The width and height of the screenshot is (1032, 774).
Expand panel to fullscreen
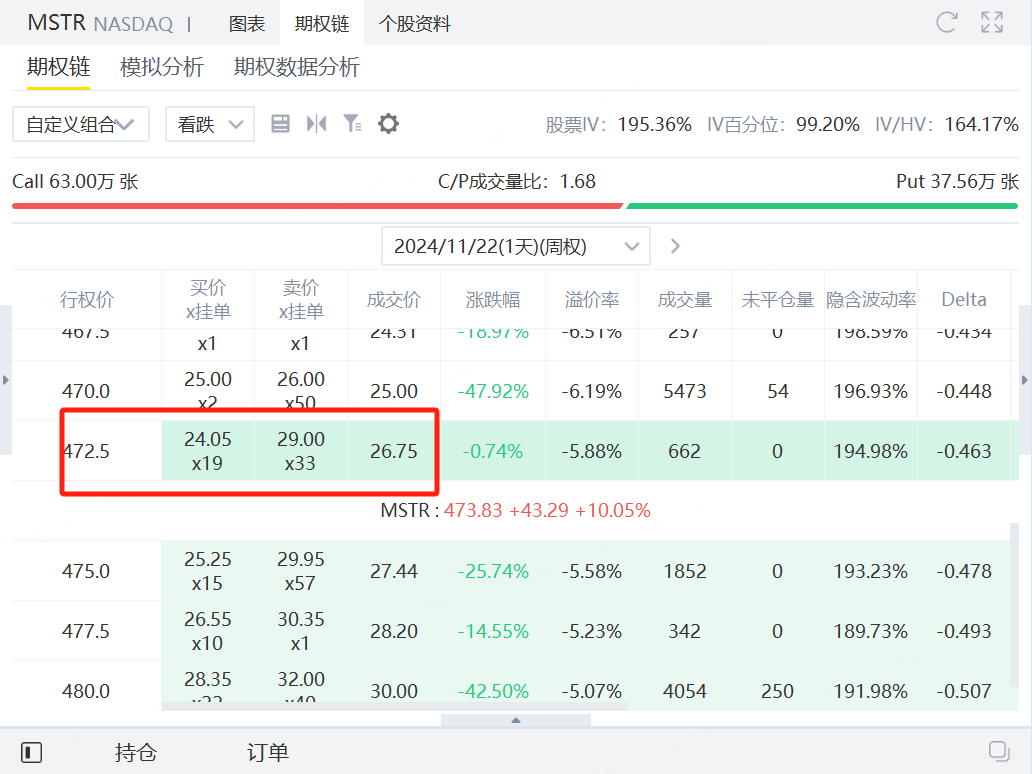point(992,22)
